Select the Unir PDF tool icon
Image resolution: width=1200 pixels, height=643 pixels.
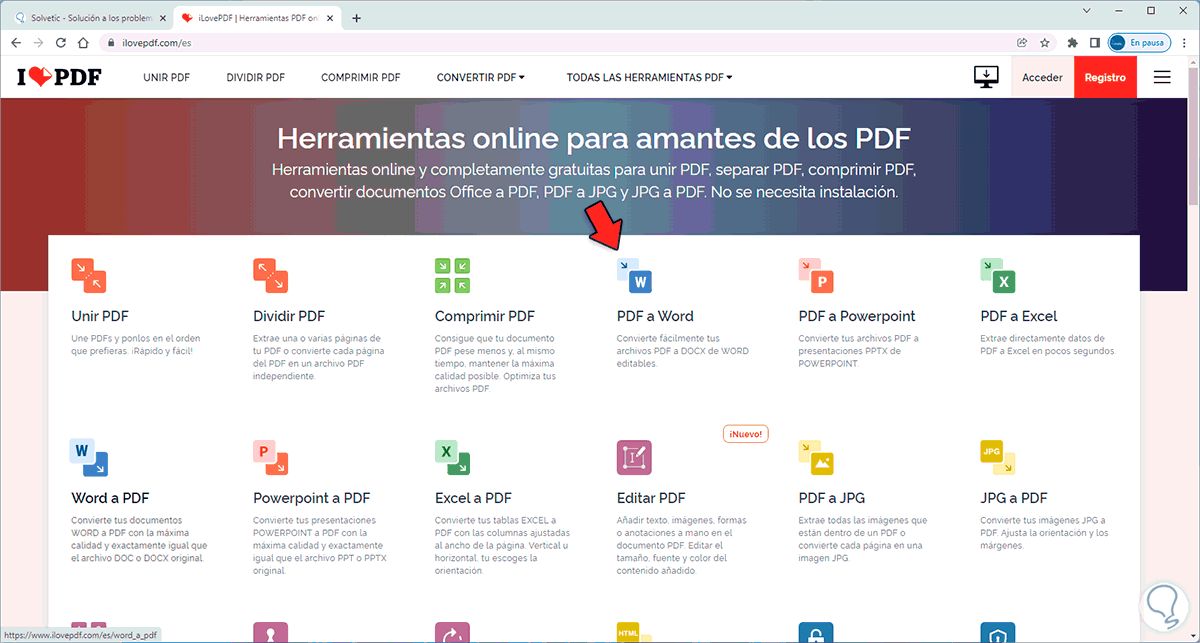pos(88,276)
